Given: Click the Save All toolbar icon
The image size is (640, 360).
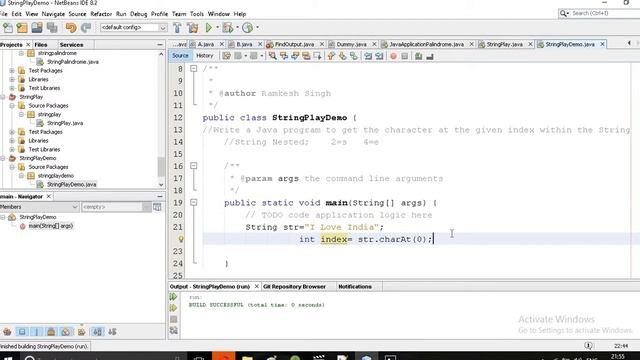Looking at the screenshot, I should click(52, 28).
